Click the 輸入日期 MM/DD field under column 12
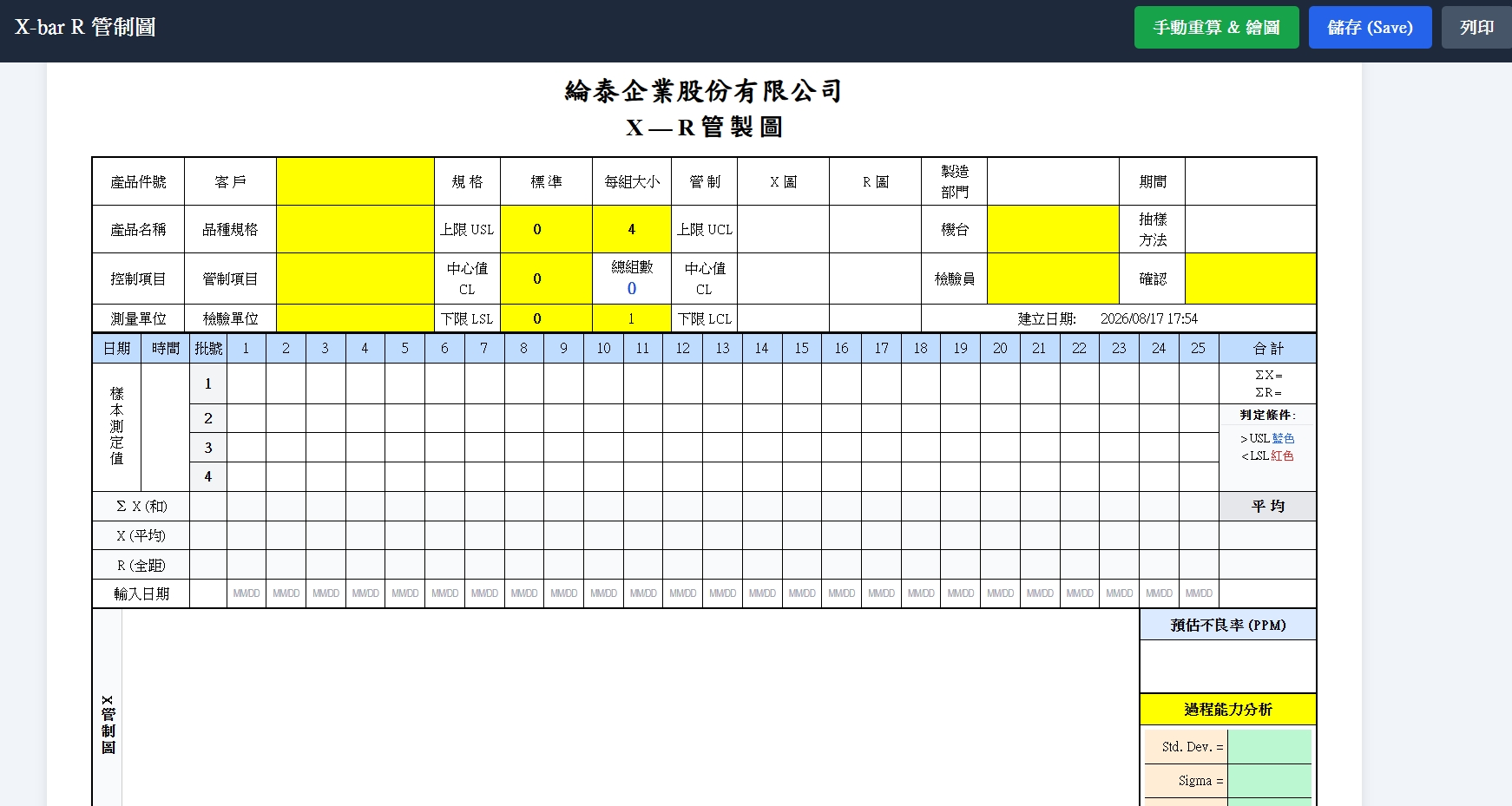Image resolution: width=1512 pixels, height=806 pixels. [683, 593]
